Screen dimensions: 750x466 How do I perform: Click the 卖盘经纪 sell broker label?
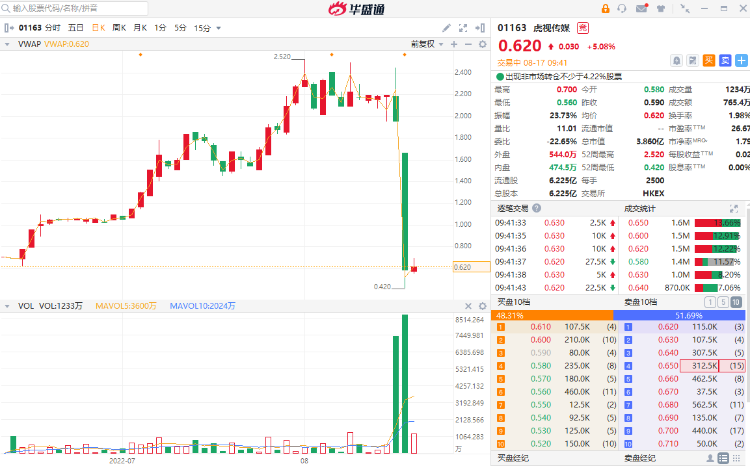pyautogui.click(x=640, y=458)
